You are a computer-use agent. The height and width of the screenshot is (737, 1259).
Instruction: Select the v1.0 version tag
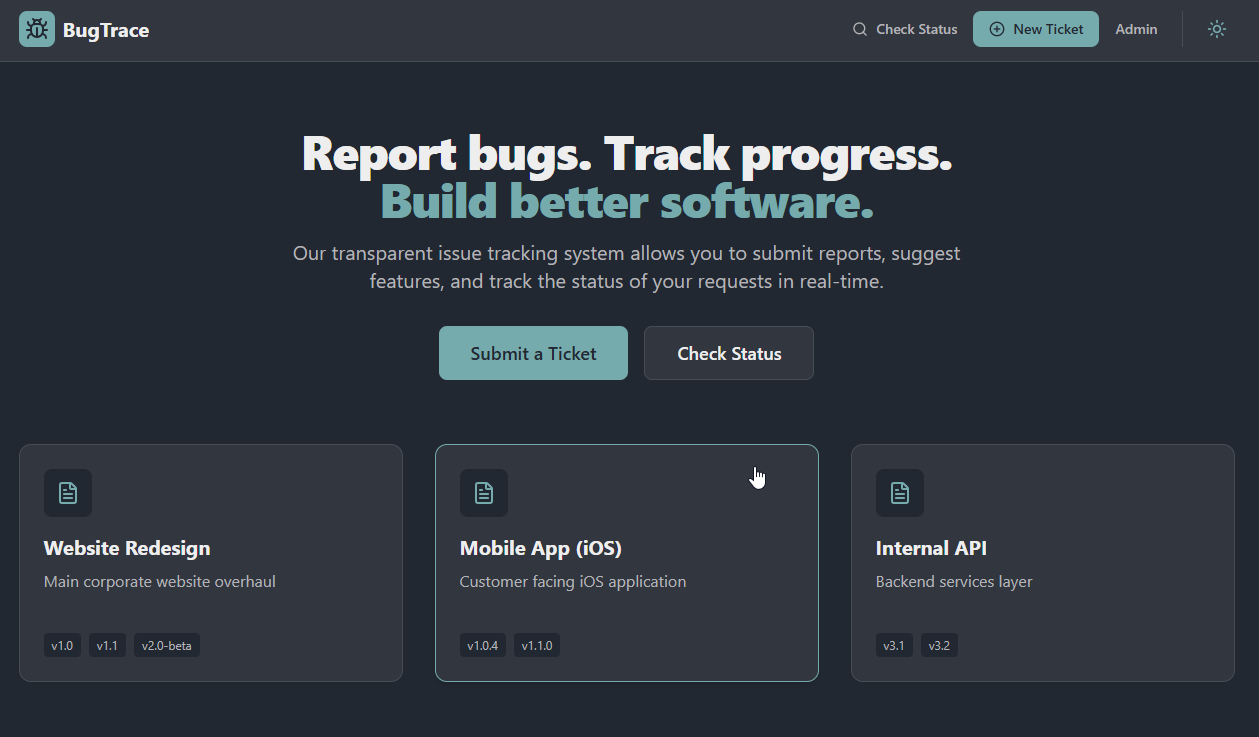tap(62, 645)
